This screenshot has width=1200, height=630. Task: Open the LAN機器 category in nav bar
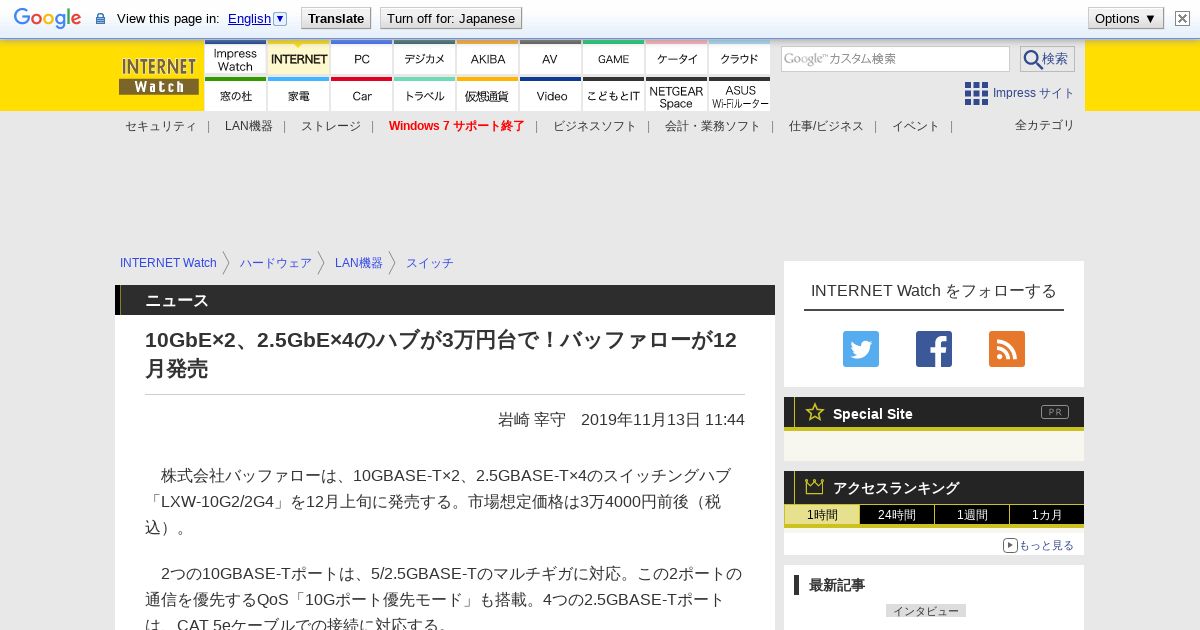click(249, 126)
